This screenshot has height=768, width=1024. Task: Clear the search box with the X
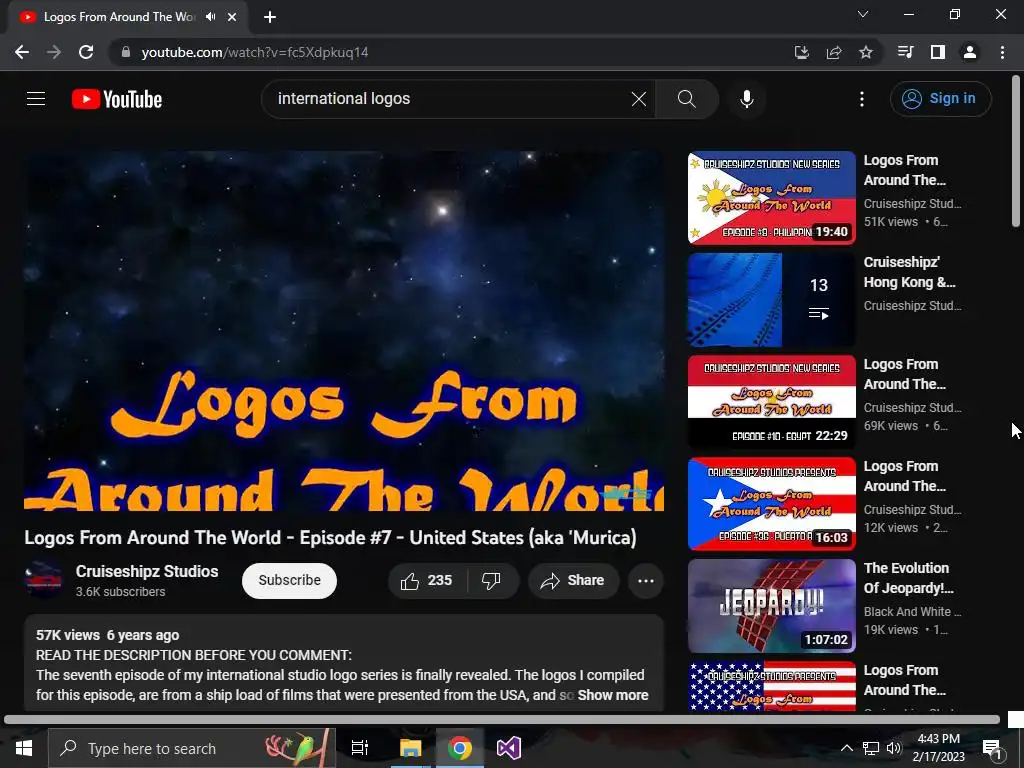click(x=639, y=99)
